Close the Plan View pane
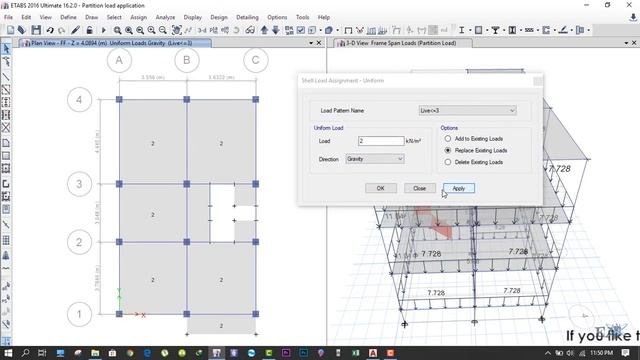This screenshot has width=640, height=360. point(319,43)
